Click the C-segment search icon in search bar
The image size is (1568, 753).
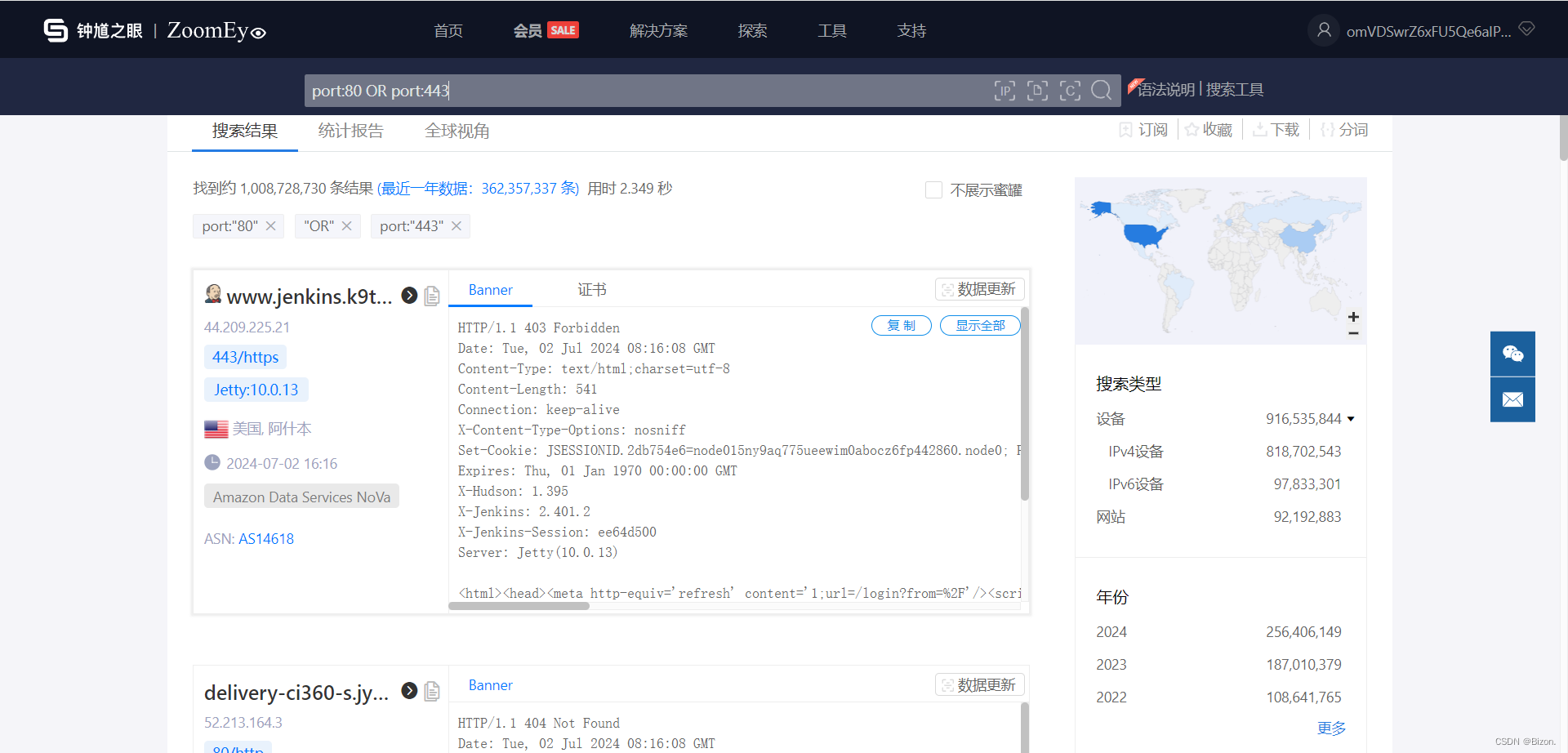[1070, 91]
